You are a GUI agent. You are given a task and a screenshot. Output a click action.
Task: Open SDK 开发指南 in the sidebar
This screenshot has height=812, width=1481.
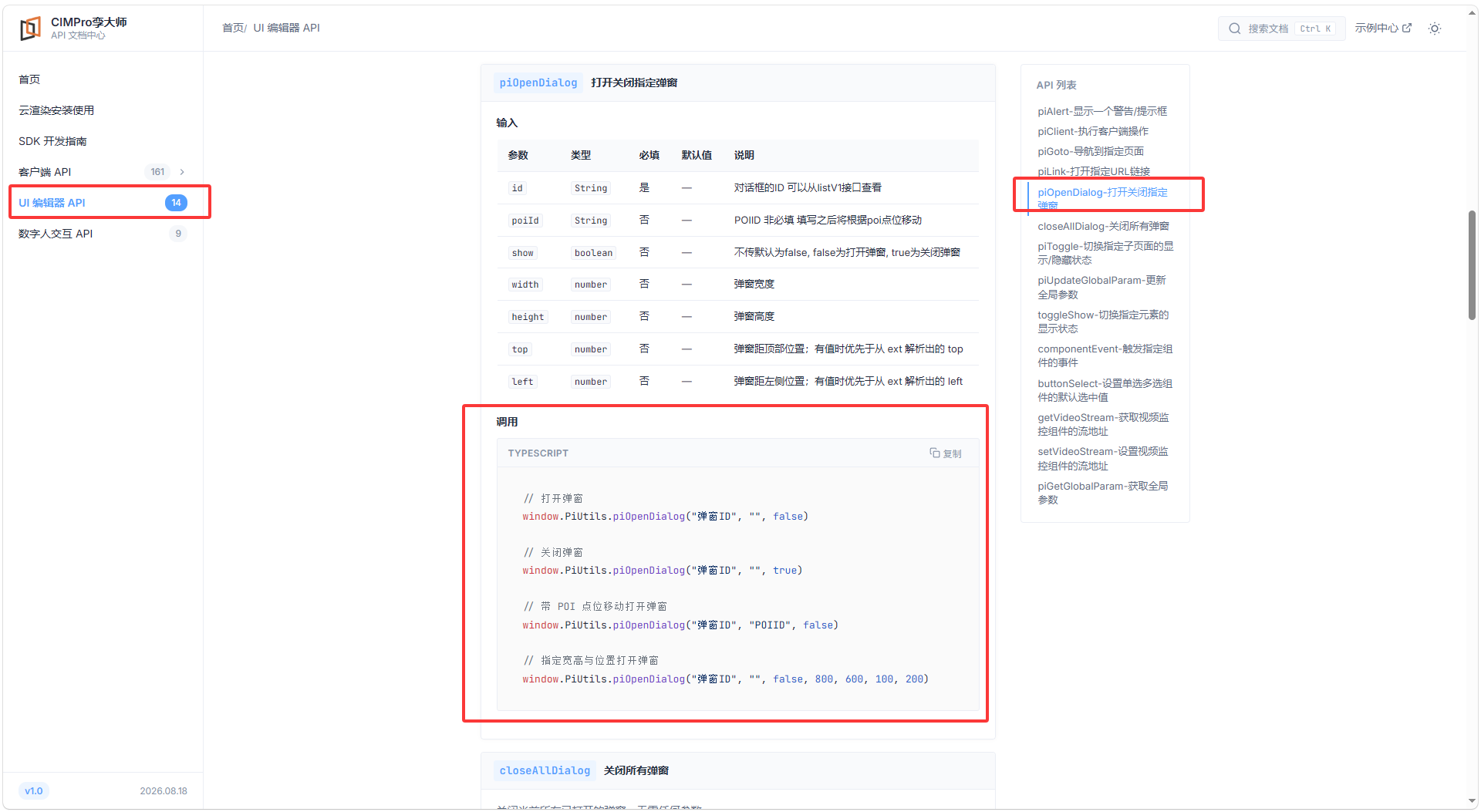[52, 141]
